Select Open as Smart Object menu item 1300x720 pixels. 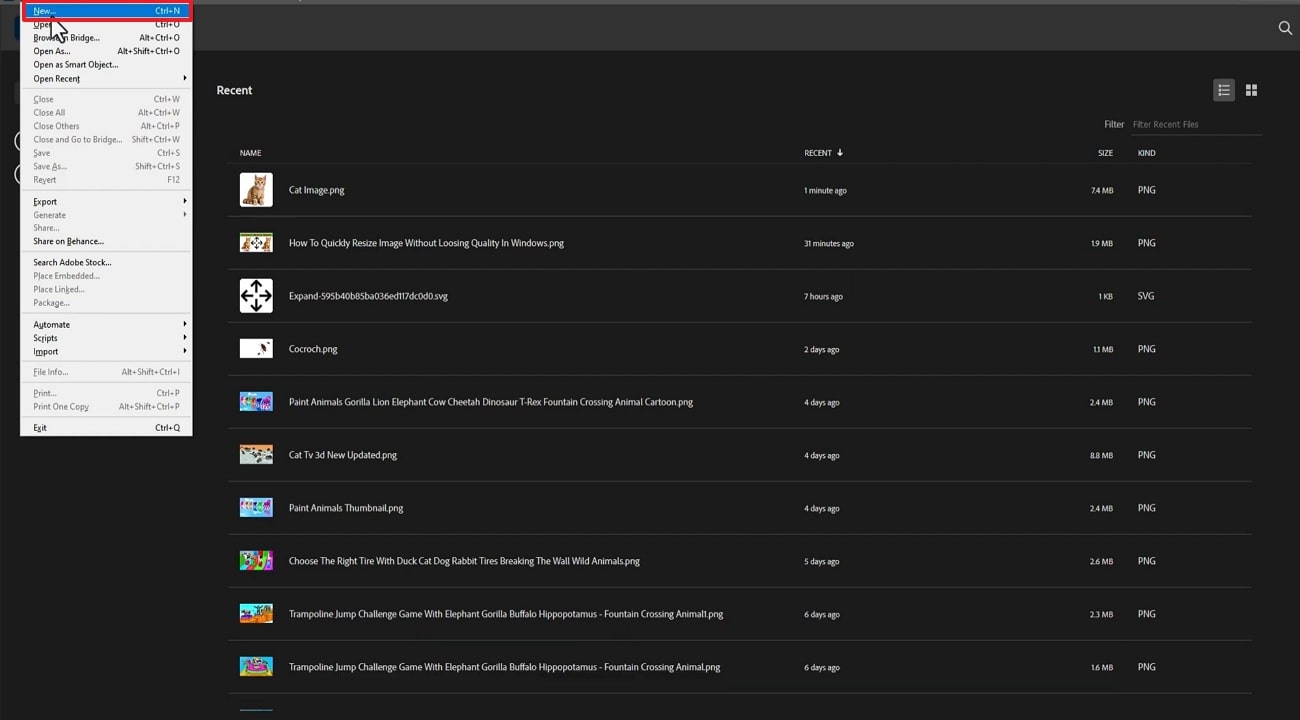coord(76,65)
